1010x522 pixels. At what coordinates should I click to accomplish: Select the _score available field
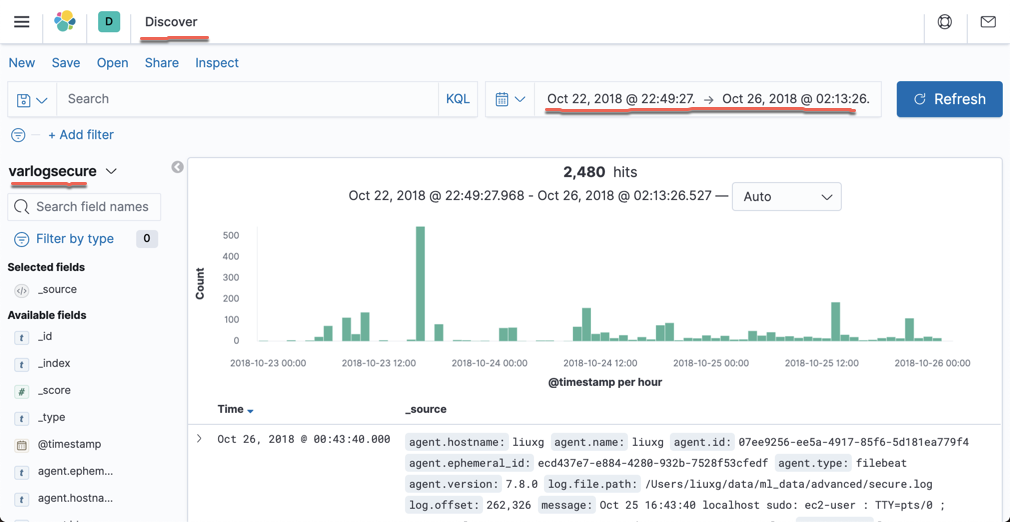tap(54, 391)
